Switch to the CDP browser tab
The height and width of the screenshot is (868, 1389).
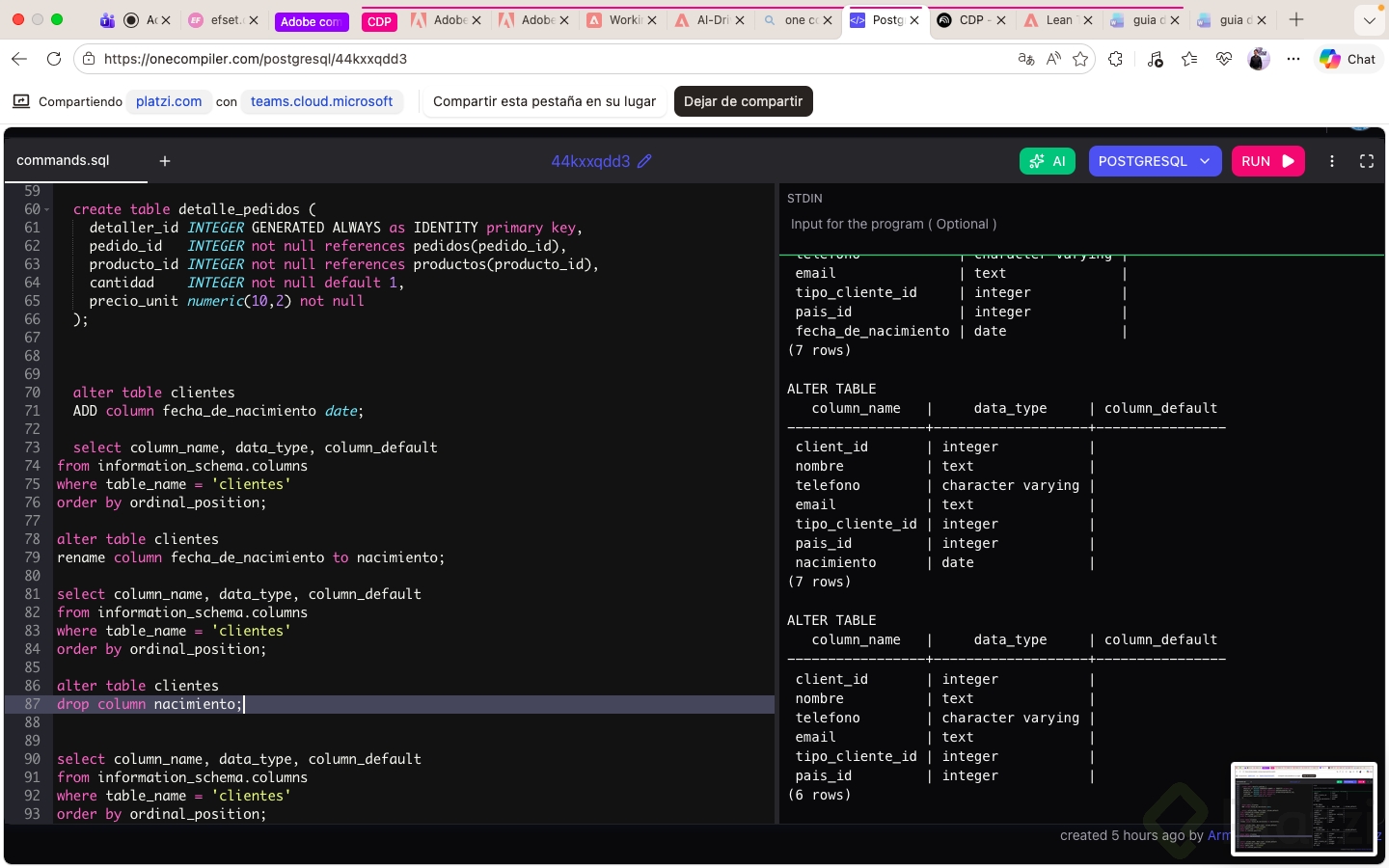[x=971, y=20]
